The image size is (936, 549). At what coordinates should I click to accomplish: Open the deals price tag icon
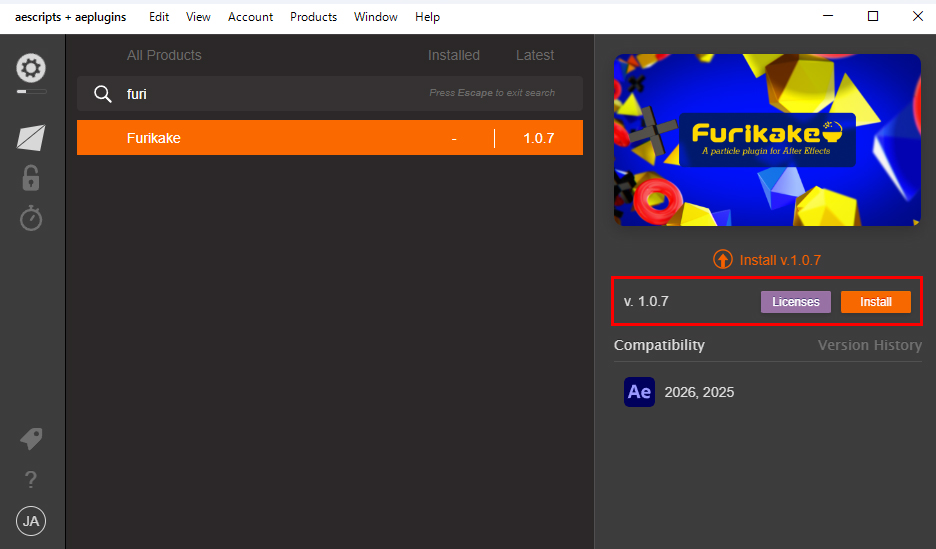tap(31, 439)
